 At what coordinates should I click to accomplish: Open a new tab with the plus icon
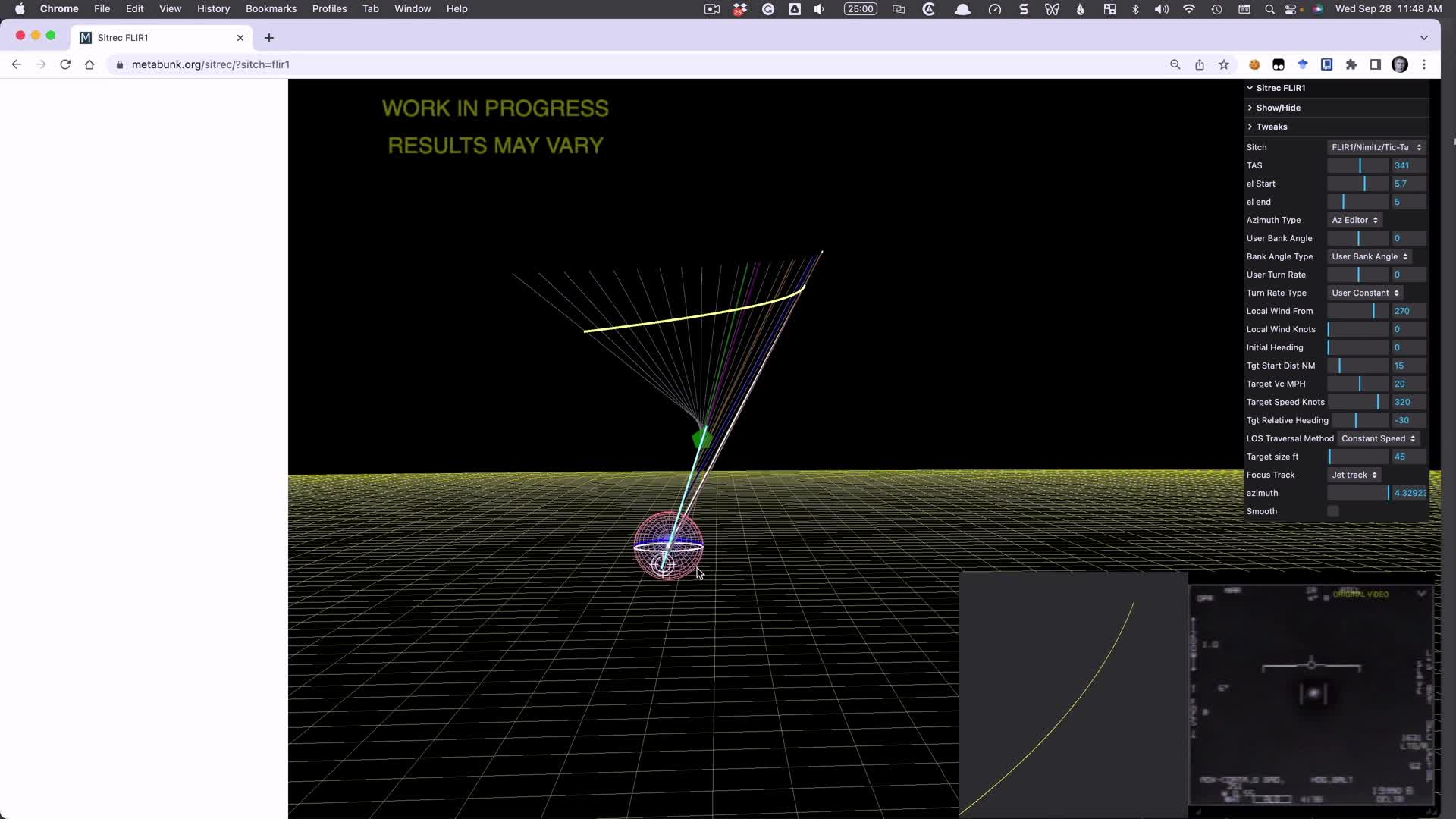269,38
